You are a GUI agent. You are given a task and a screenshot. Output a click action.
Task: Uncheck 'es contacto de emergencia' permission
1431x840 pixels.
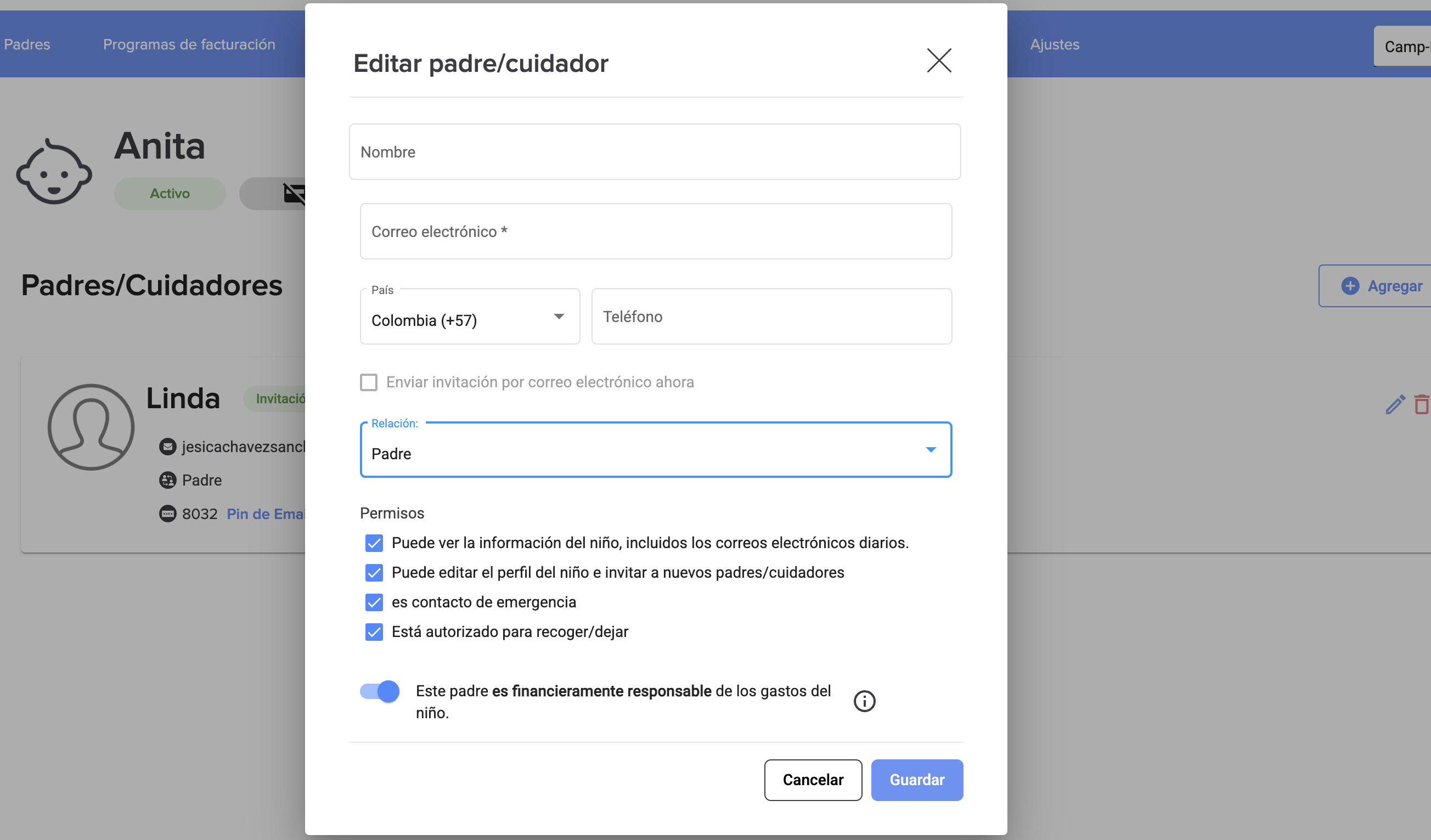pyautogui.click(x=374, y=602)
